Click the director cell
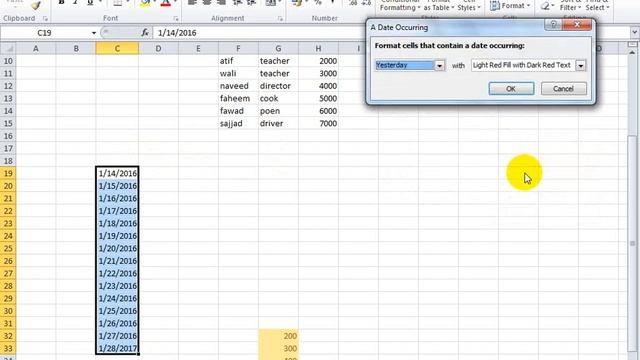The image size is (640, 360). (278, 86)
